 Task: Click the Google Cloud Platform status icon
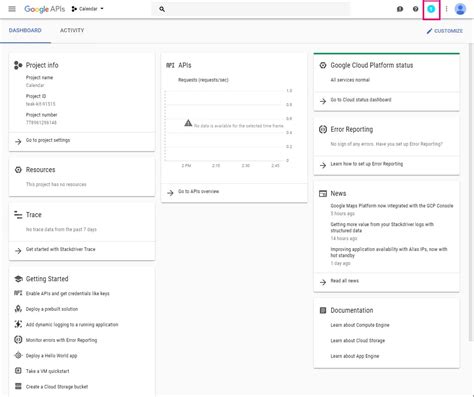(x=323, y=65)
